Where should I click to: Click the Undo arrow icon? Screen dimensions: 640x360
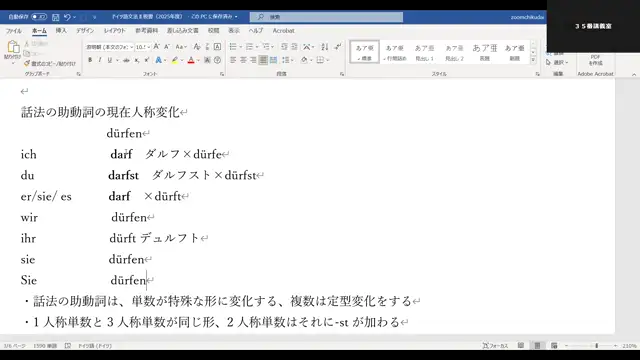67,17
